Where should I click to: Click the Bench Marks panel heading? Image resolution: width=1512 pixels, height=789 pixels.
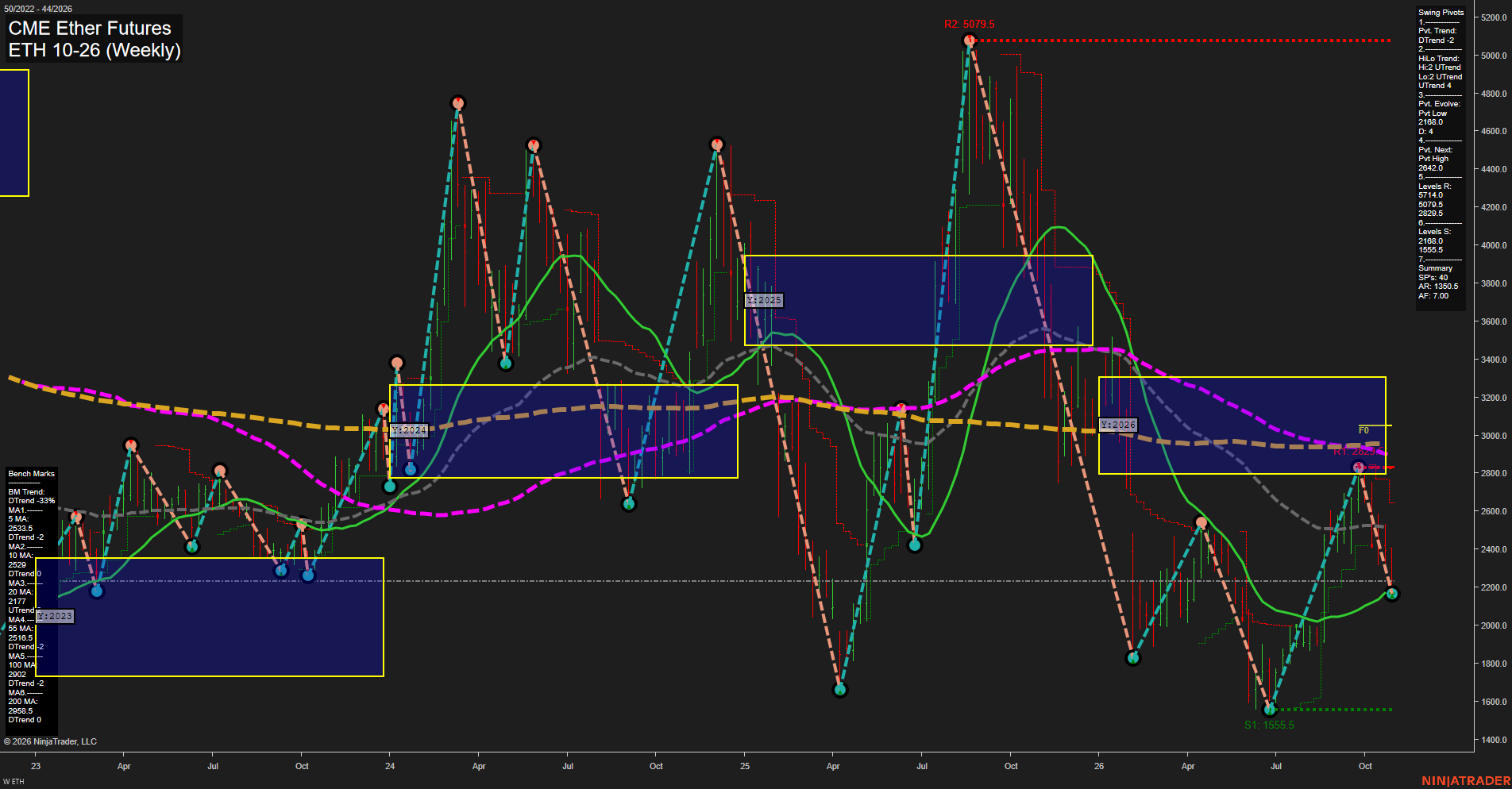point(31,474)
